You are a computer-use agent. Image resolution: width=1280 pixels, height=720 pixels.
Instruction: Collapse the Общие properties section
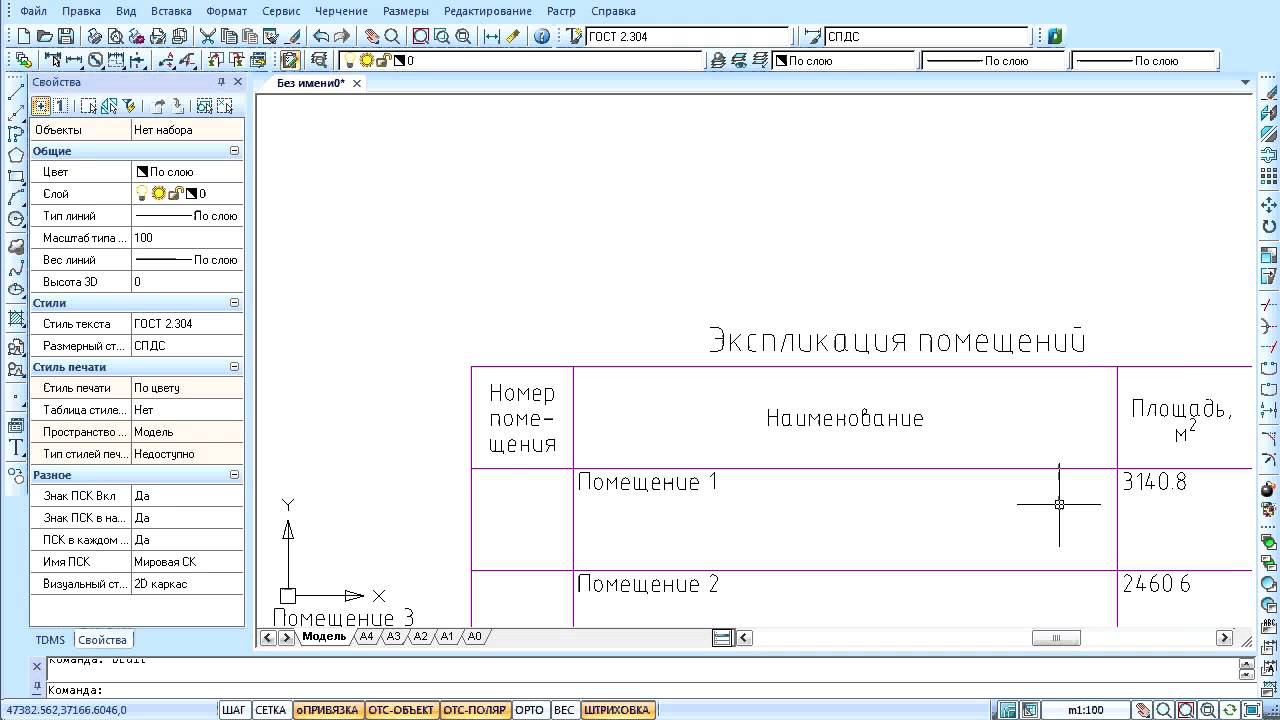[235, 151]
